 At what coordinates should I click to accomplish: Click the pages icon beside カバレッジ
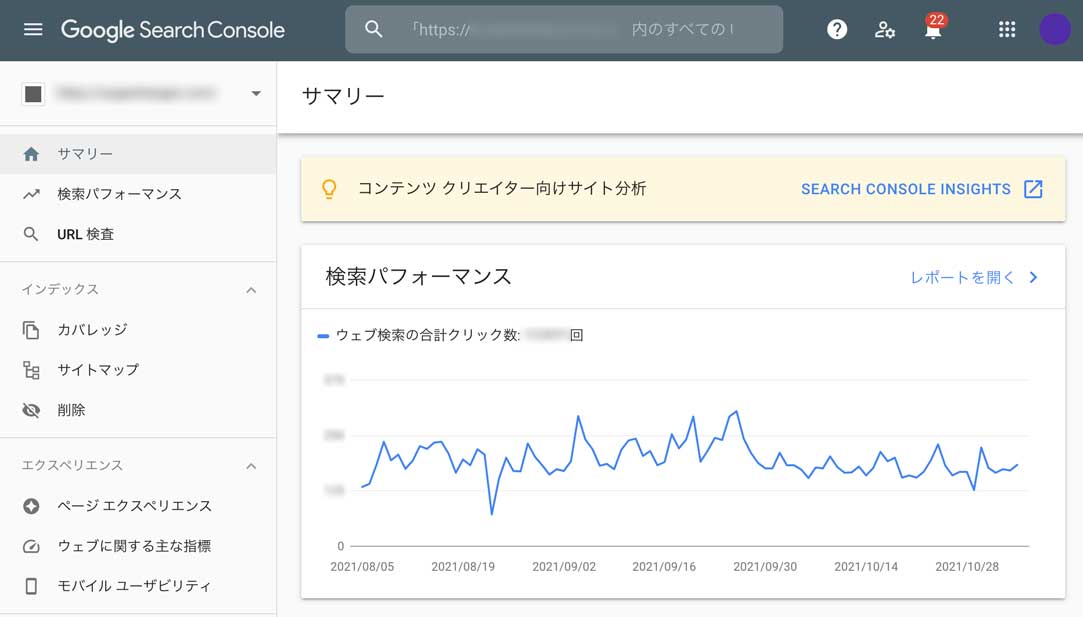click(31, 330)
